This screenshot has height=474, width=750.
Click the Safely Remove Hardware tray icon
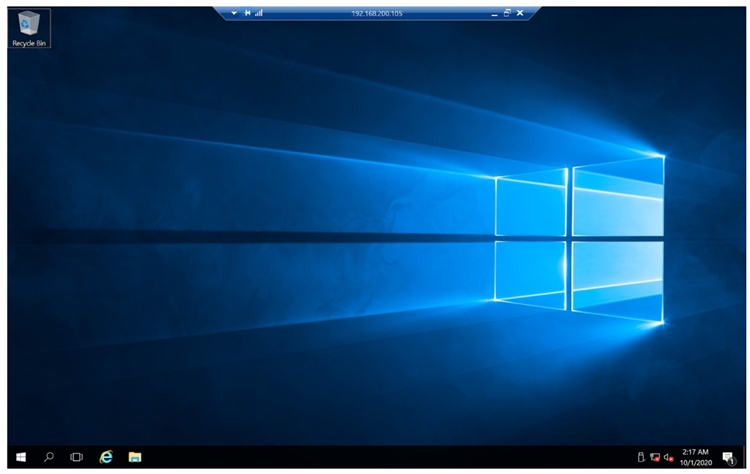coord(641,457)
